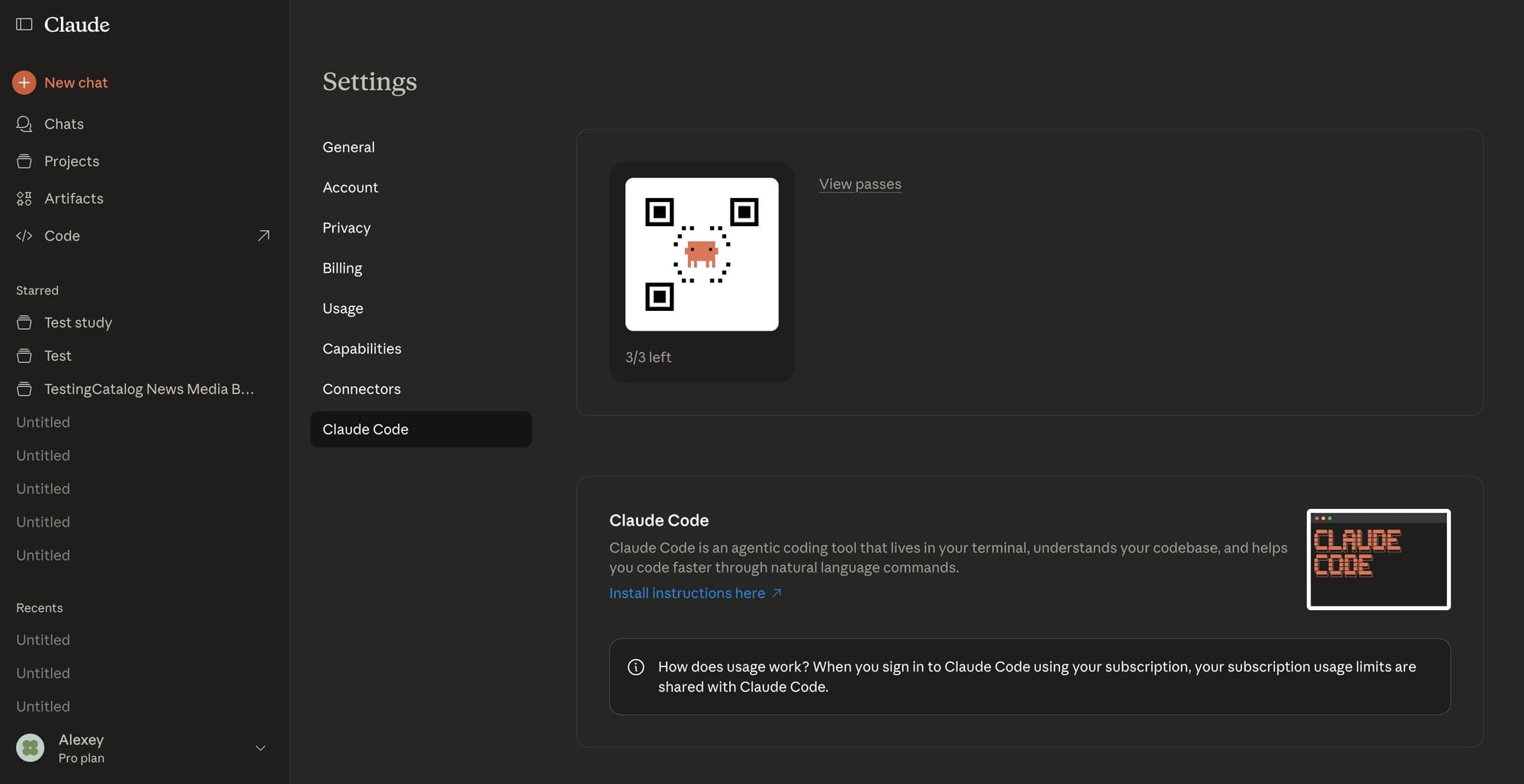Image resolution: width=1524 pixels, height=784 pixels.
Task: Click the info icon in usage notice
Action: coord(636,667)
